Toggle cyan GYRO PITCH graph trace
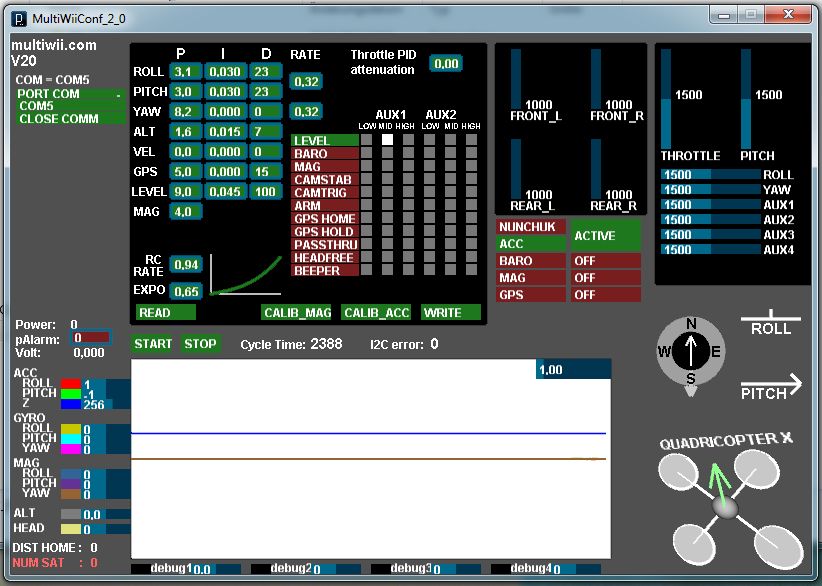This screenshot has width=822, height=586. point(70,438)
